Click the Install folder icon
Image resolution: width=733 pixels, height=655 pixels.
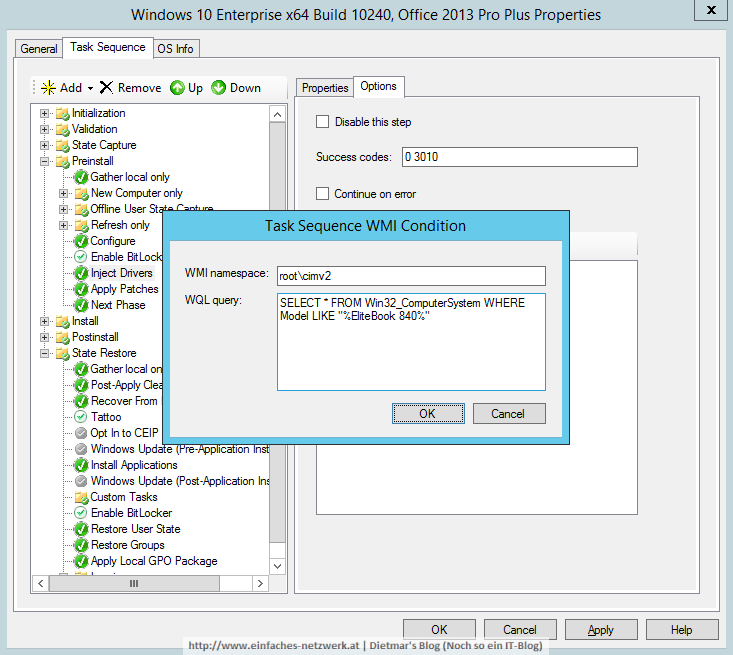pos(63,322)
